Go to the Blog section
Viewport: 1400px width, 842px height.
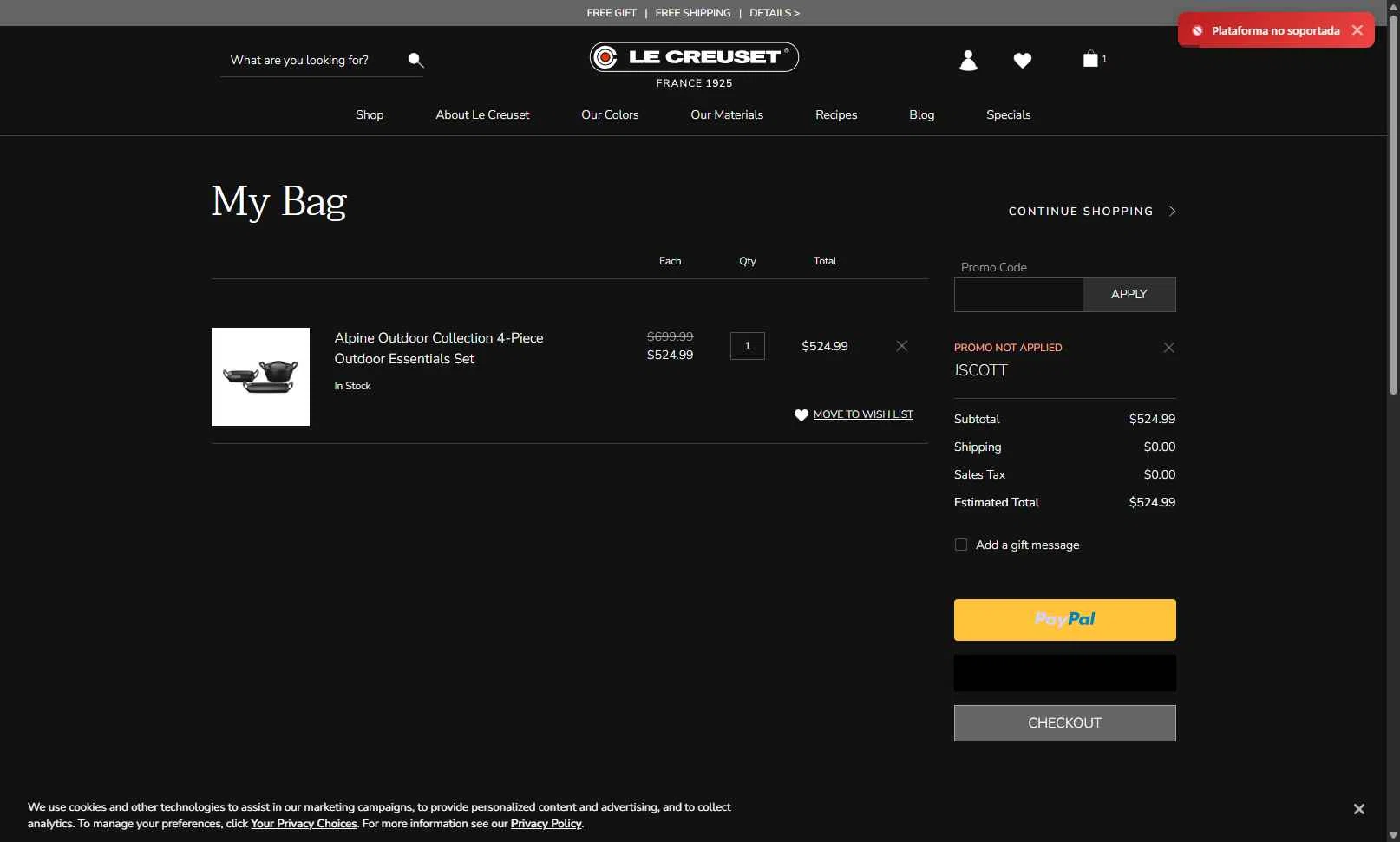click(x=921, y=114)
